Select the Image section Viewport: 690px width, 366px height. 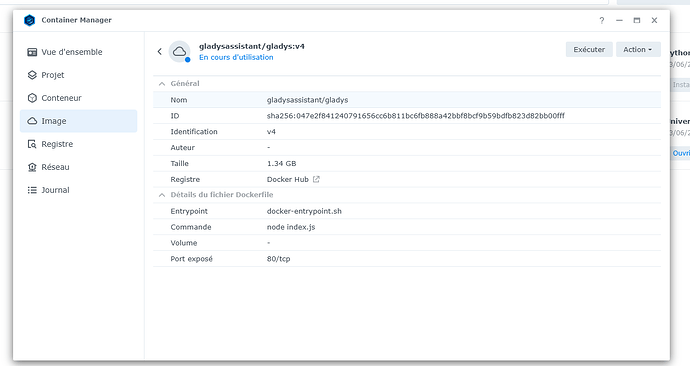78,121
